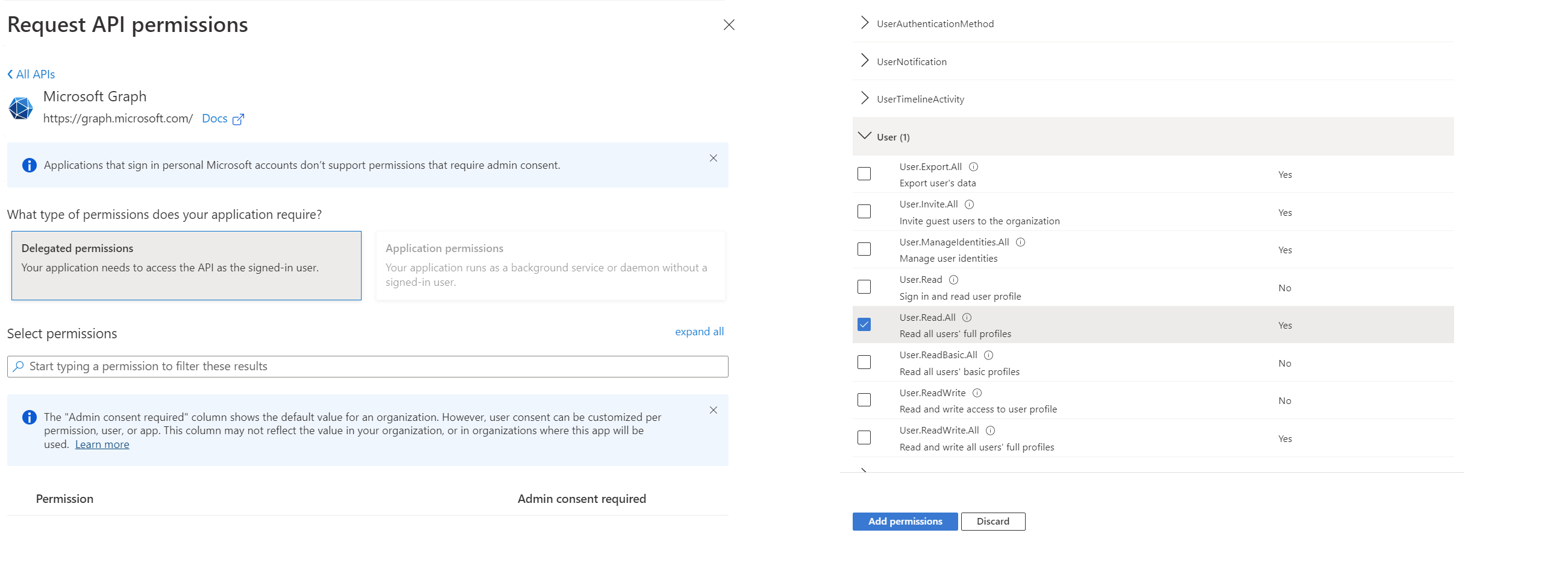
Task: Check the User.Read permission
Action: tap(864, 288)
